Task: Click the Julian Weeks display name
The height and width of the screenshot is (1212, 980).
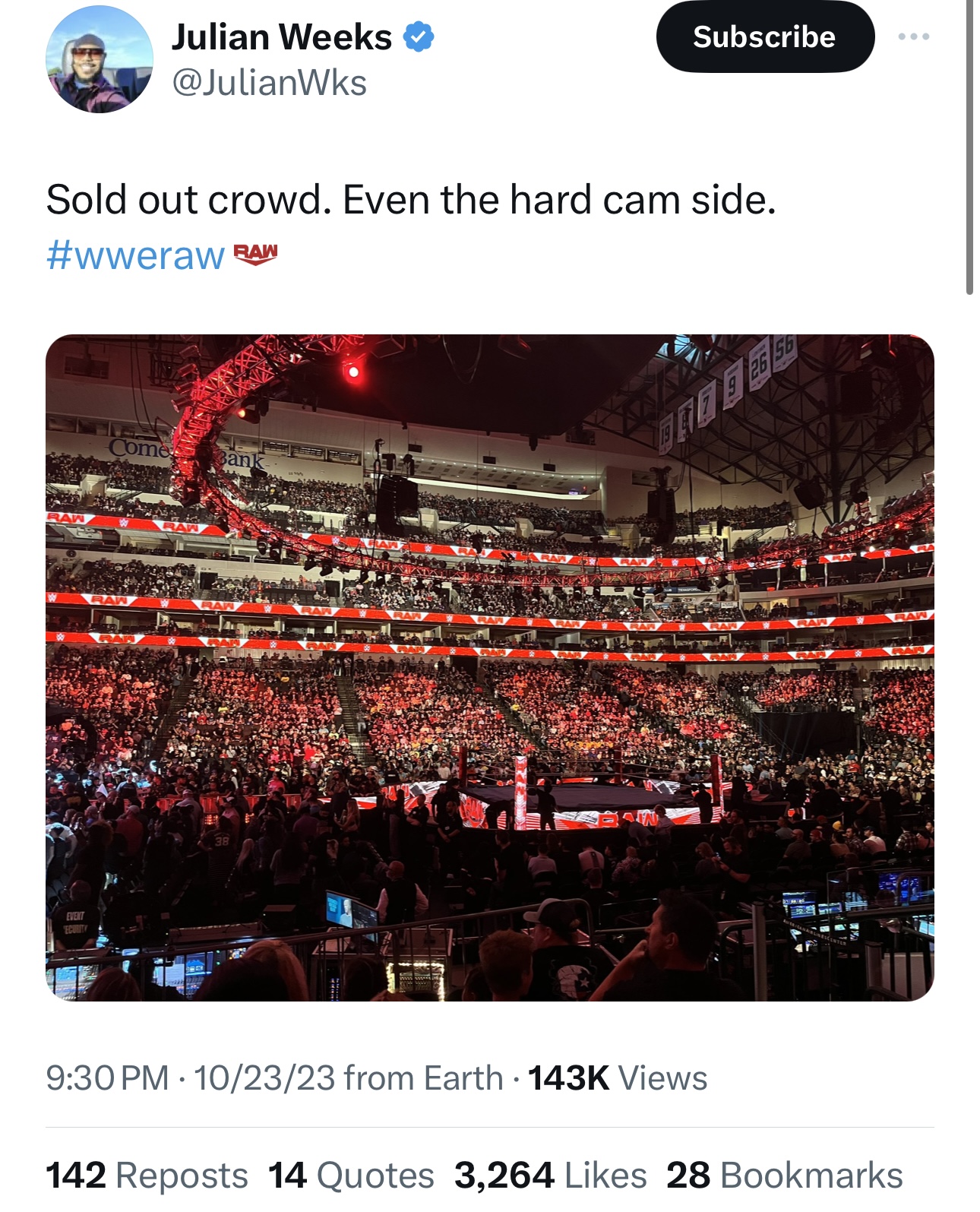Action: point(281,36)
